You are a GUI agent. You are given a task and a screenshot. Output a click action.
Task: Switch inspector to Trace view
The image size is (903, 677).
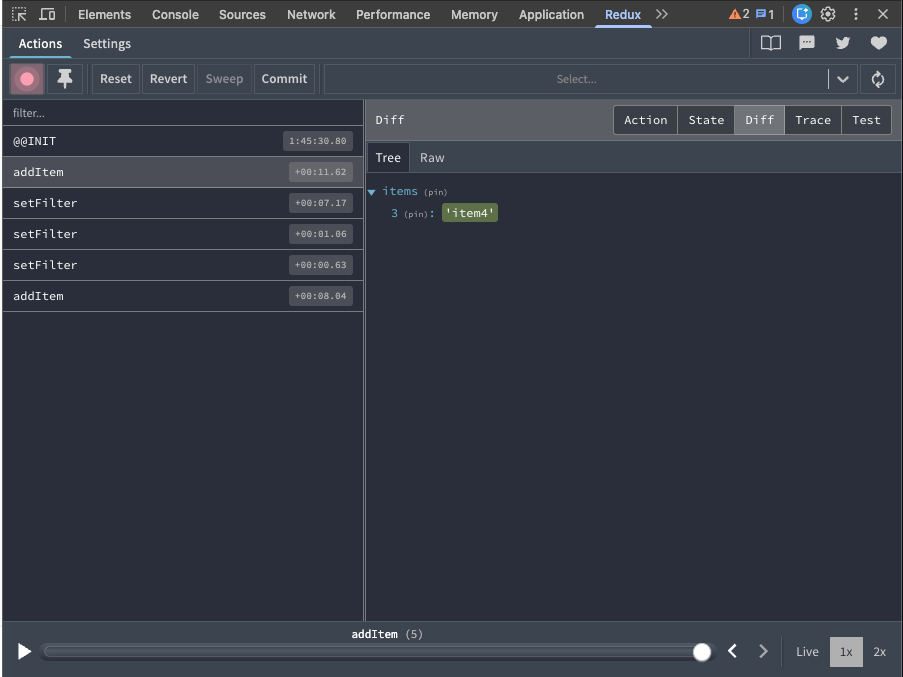click(x=813, y=120)
